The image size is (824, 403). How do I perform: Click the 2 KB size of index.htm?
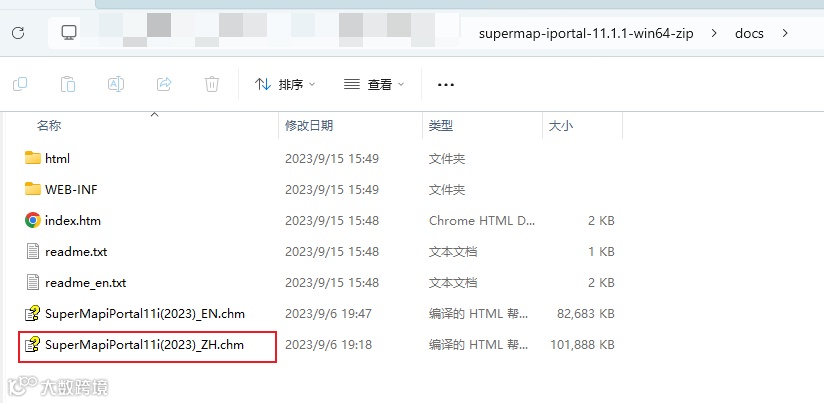(601, 221)
